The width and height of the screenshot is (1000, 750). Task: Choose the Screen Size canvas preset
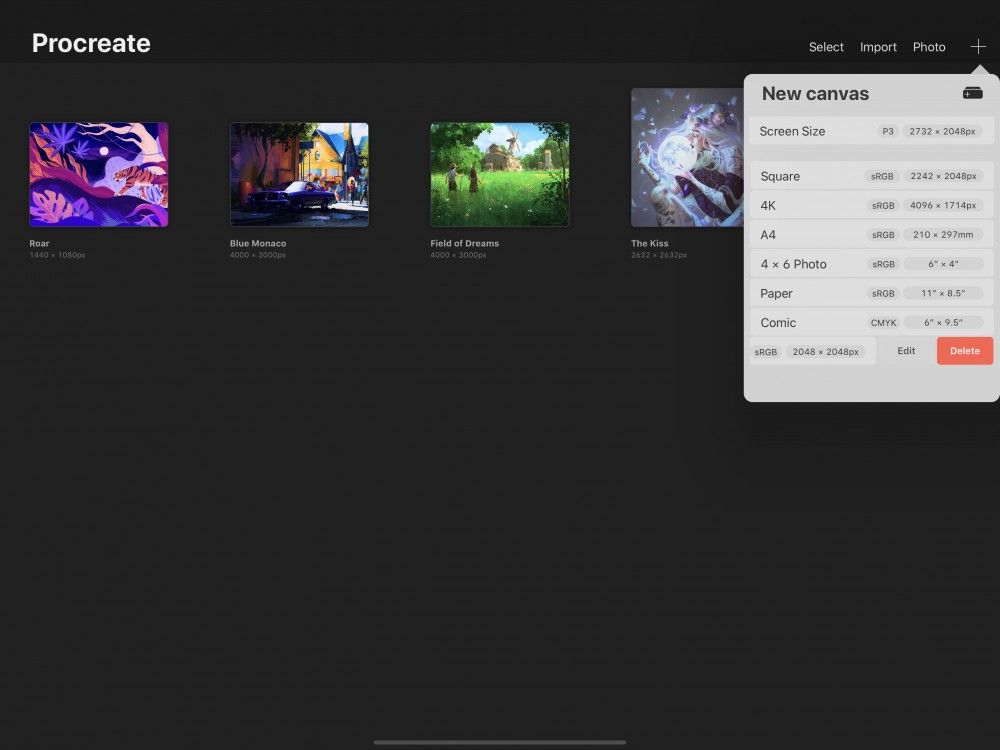(x=871, y=131)
